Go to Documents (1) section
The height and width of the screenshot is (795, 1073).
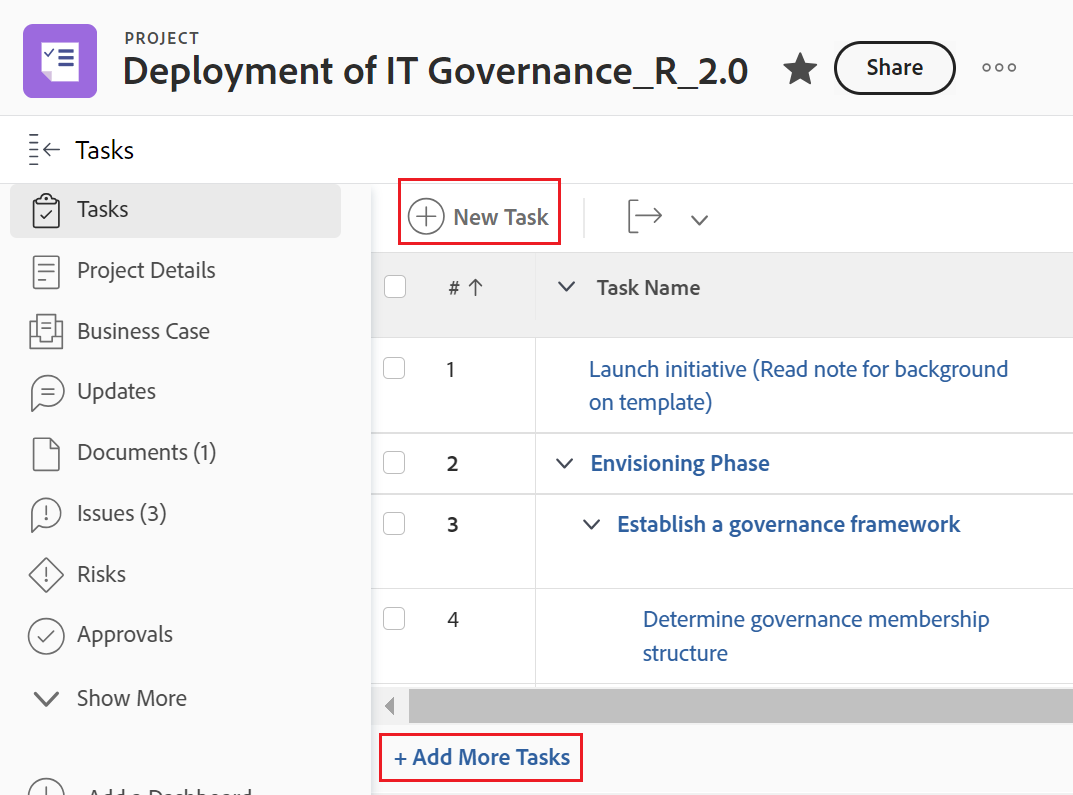tap(146, 452)
